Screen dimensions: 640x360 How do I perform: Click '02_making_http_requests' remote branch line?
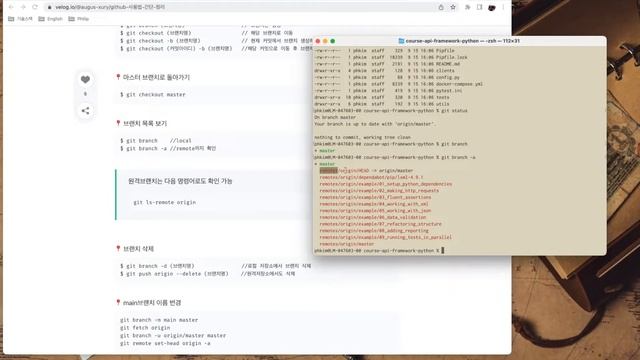click(379, 191)
